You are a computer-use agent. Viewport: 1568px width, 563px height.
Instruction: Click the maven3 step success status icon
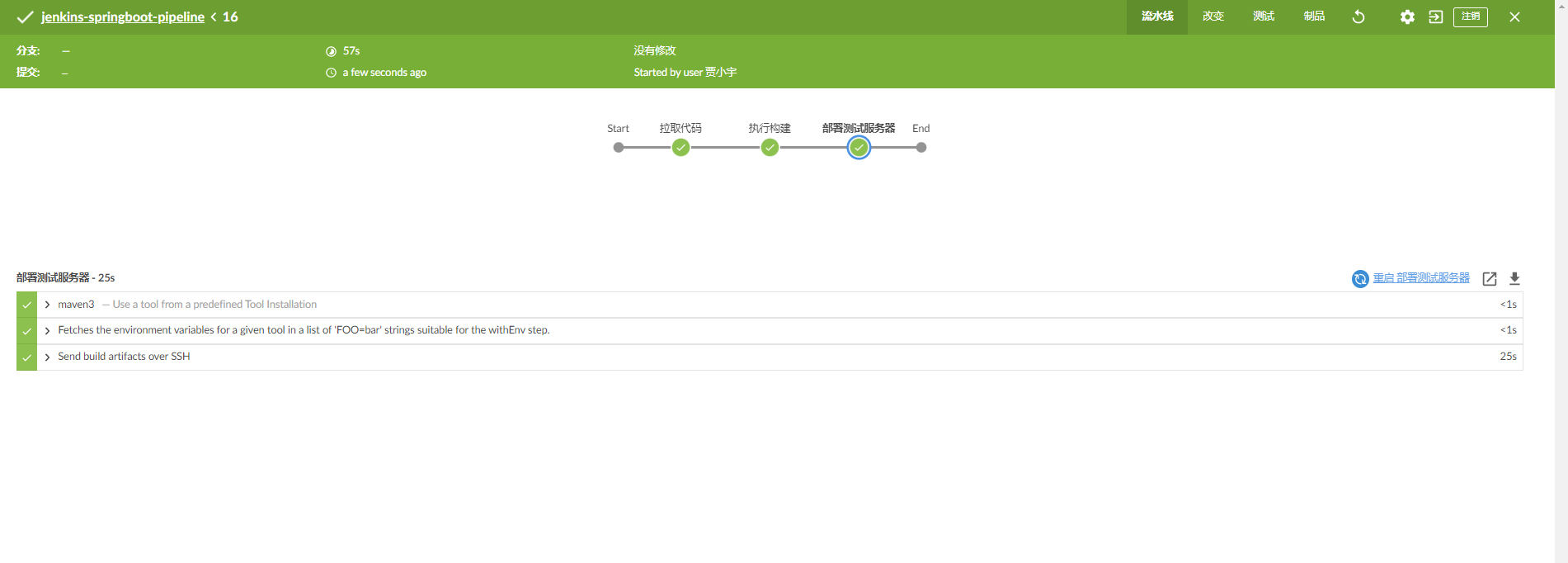[x=26, y=305]
